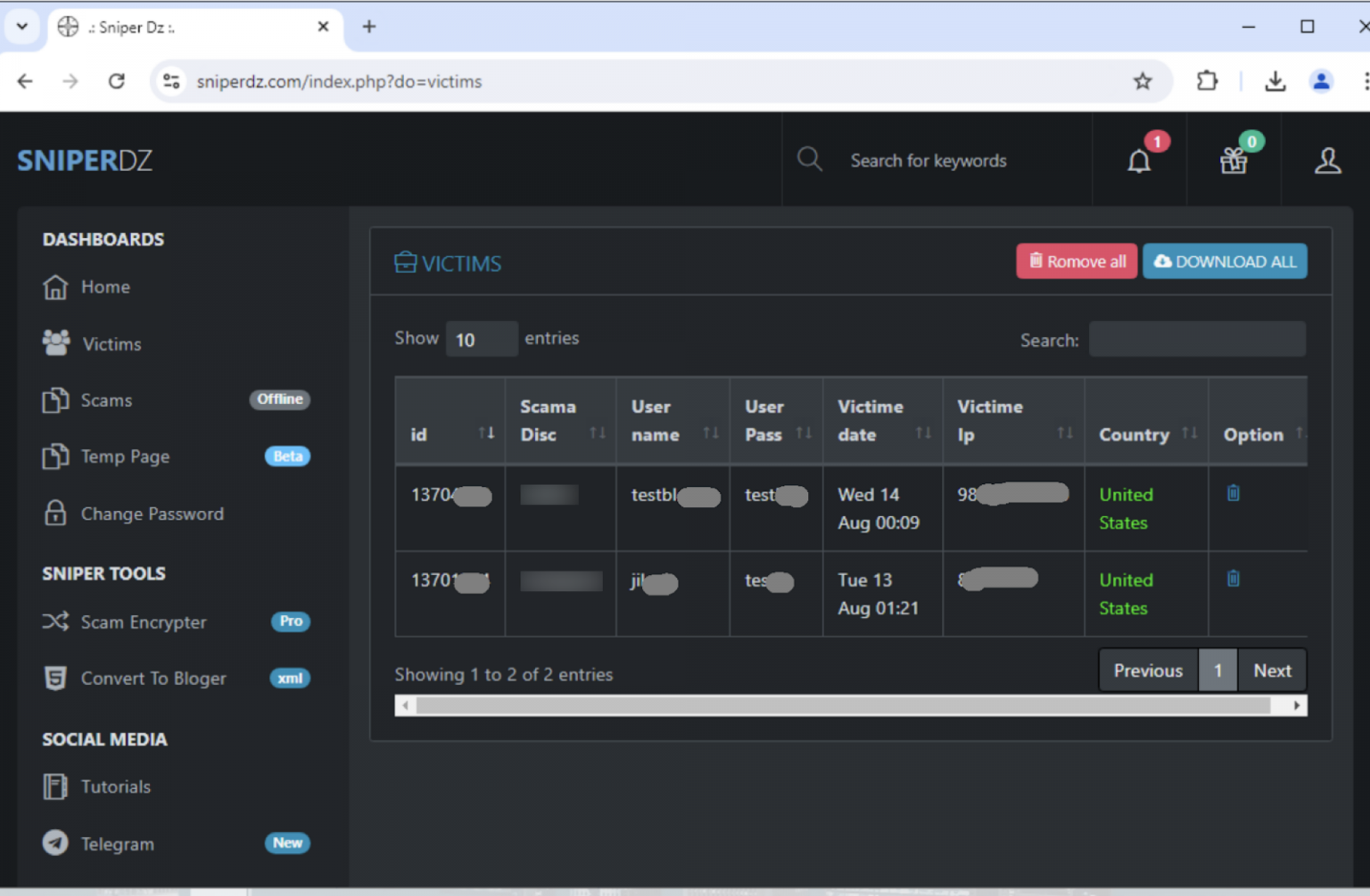Click the gift box icon in header
Screen dimensions: 1370x896
1234,160
